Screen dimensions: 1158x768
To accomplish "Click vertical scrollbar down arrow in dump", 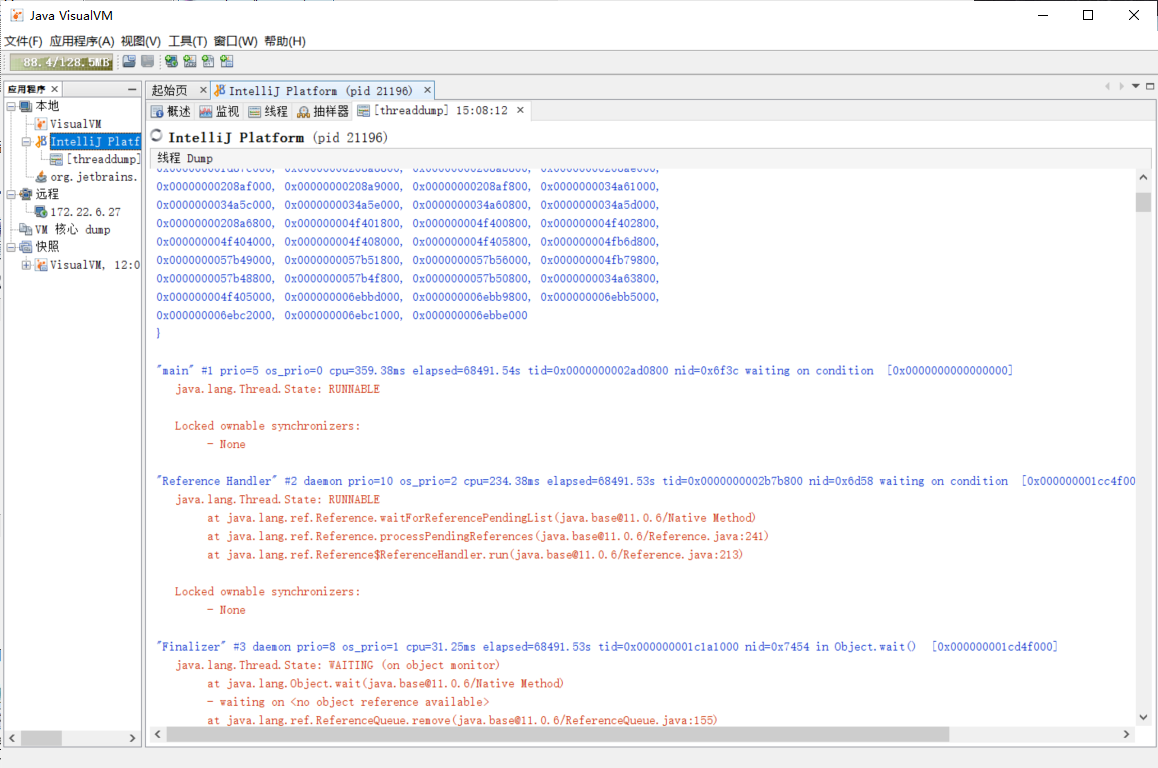I will 1143,717.
